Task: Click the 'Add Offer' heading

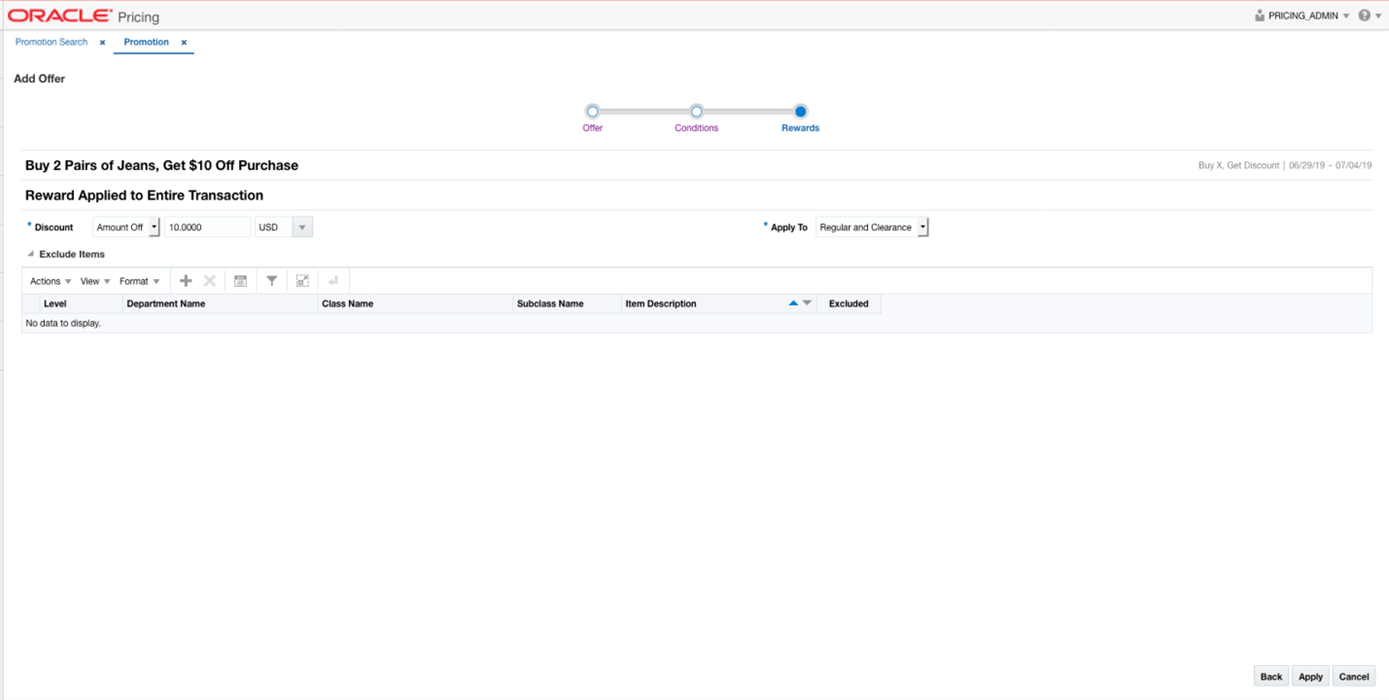Action: coord(39,78)
